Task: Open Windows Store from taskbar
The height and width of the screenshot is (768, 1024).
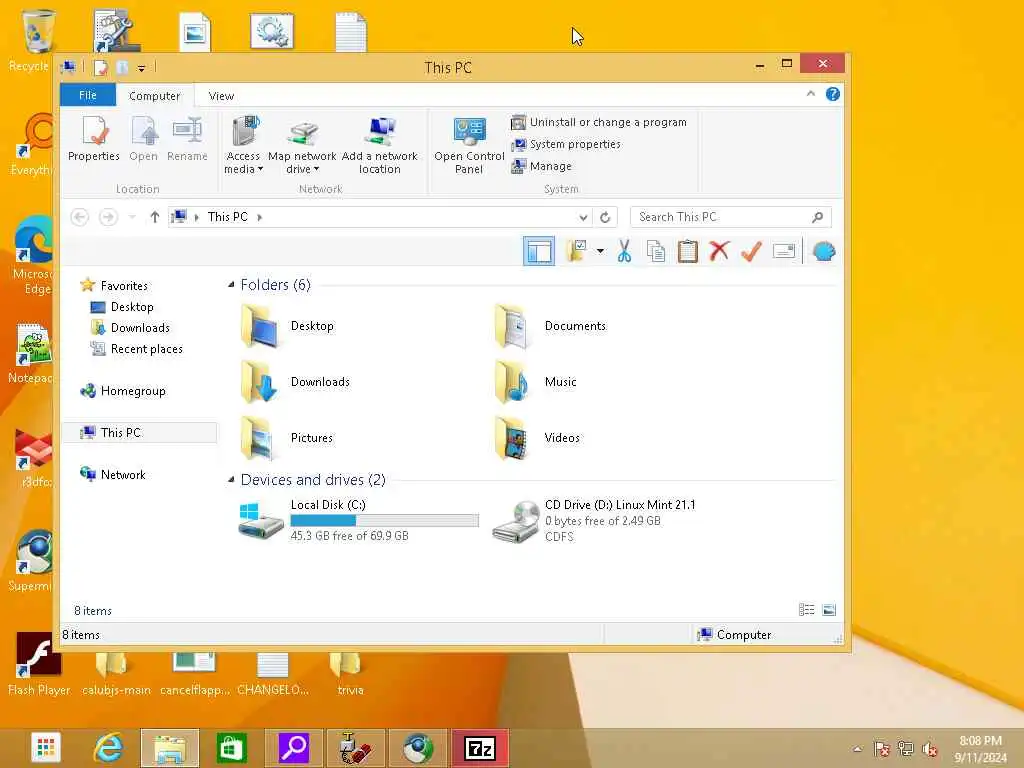Action: point(232,748)
